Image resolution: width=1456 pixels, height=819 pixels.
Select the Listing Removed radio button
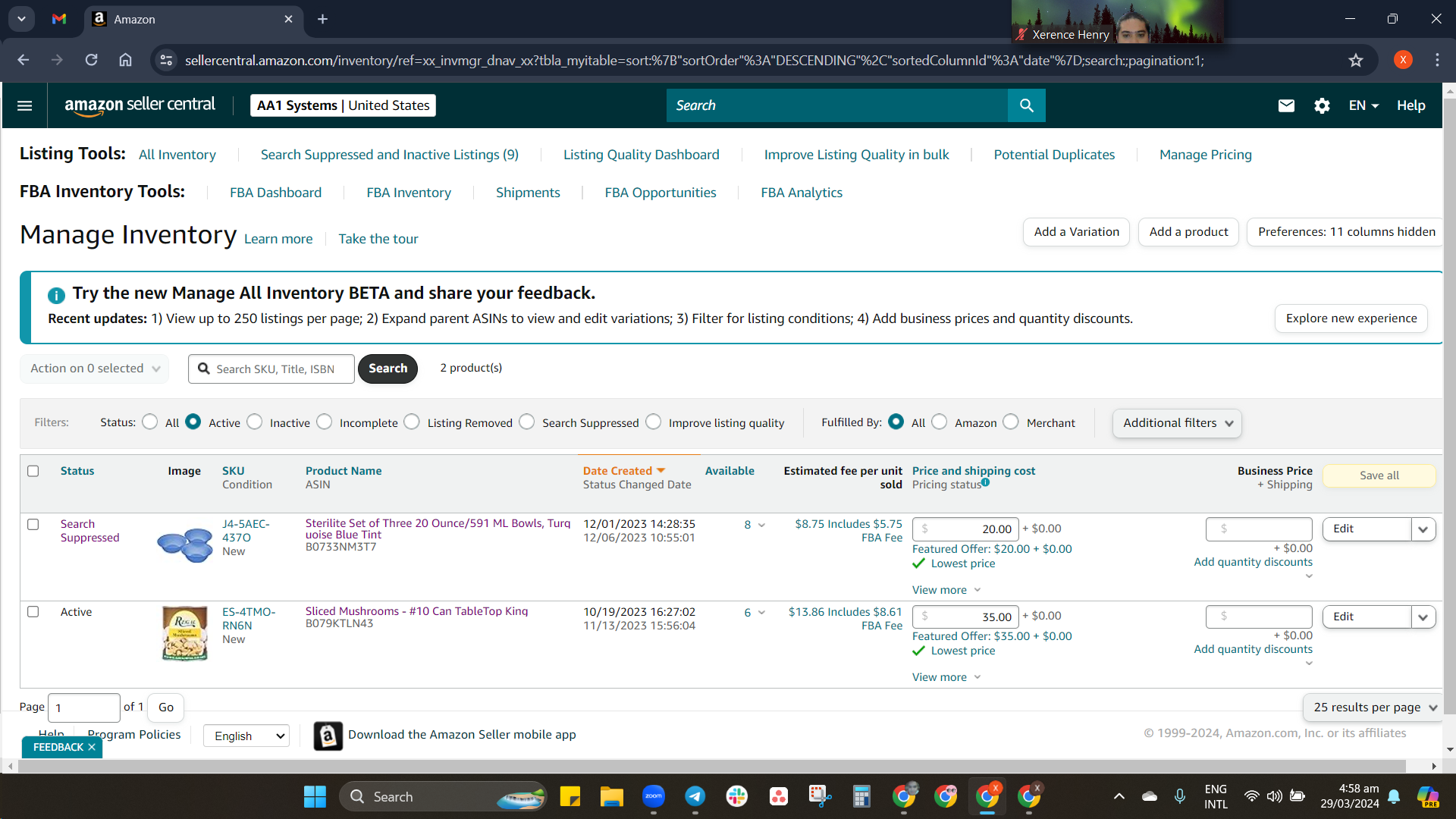tap(412, 422)
